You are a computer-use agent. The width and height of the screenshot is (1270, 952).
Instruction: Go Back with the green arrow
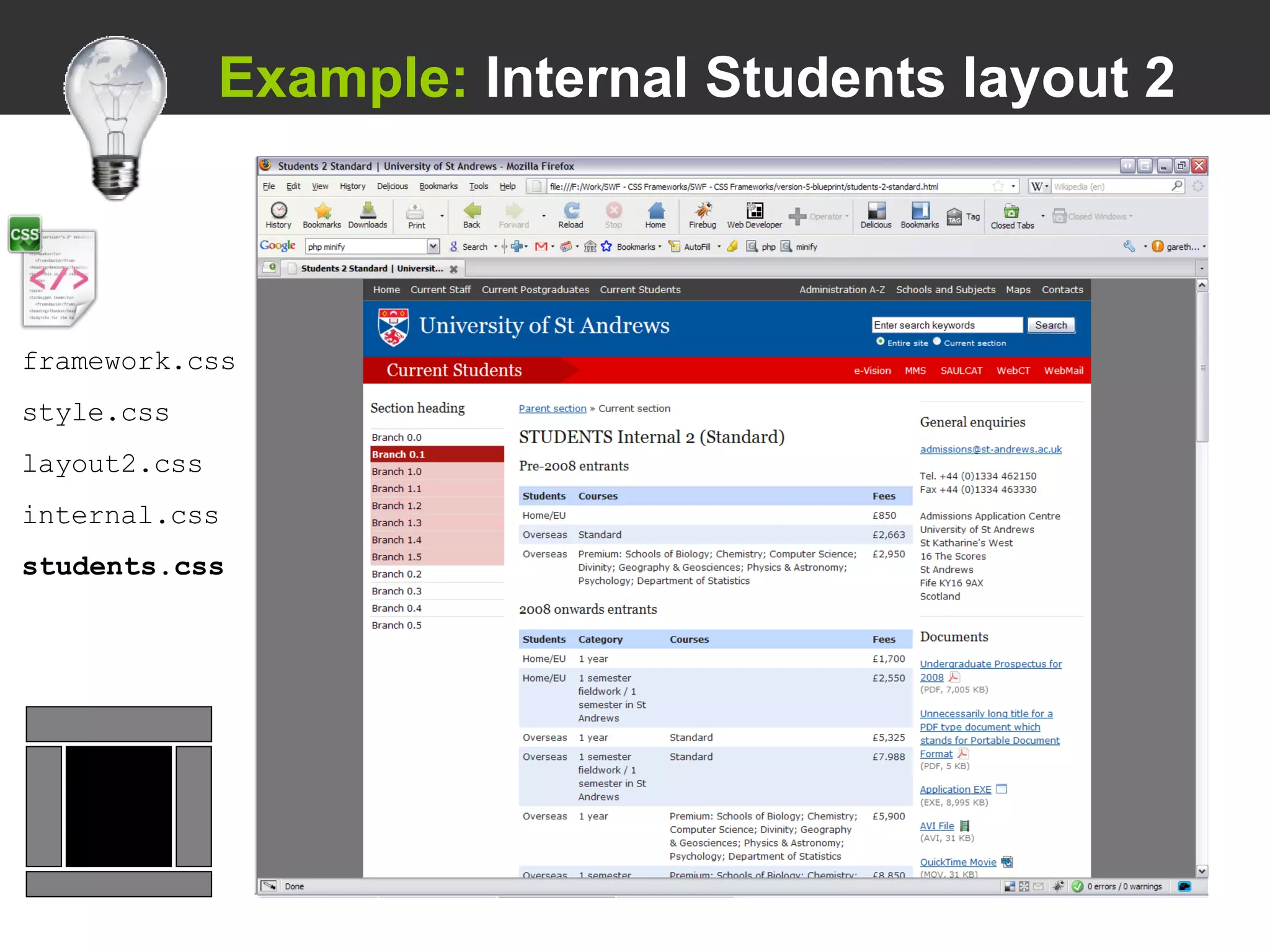click(472, 216)
